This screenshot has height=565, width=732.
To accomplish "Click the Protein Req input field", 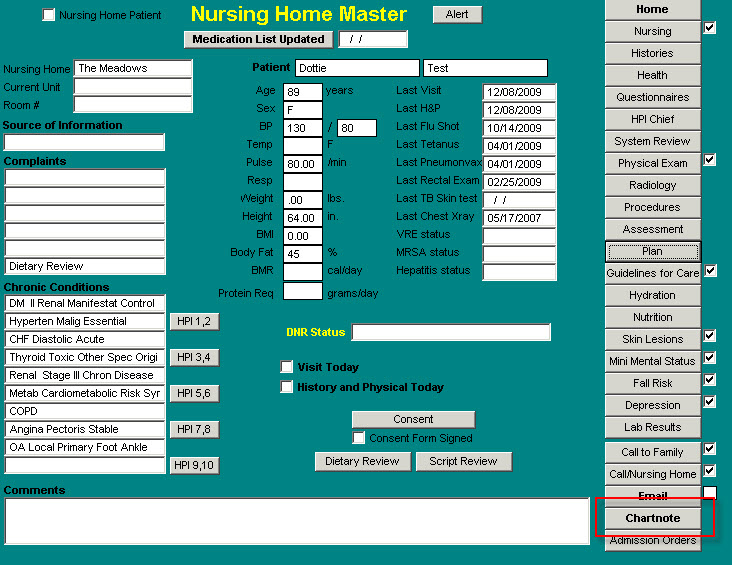I will pos(303,291).
